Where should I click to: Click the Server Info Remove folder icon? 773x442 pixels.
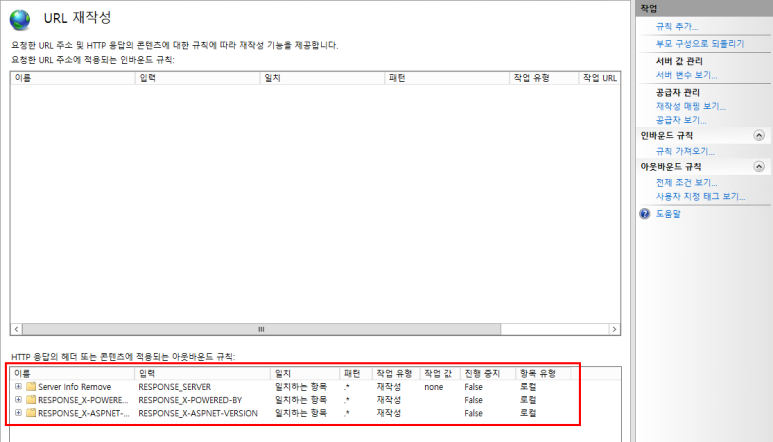31,386
